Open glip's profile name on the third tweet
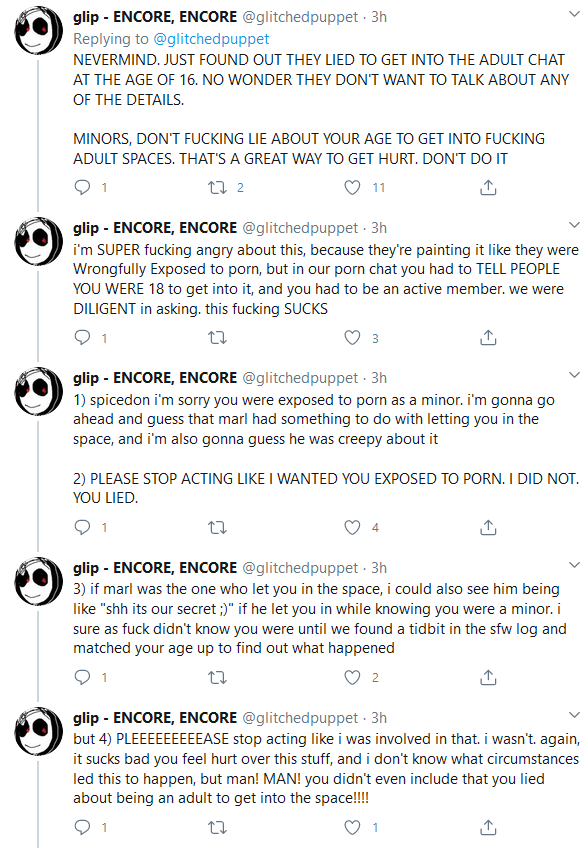 pos(155,377)
